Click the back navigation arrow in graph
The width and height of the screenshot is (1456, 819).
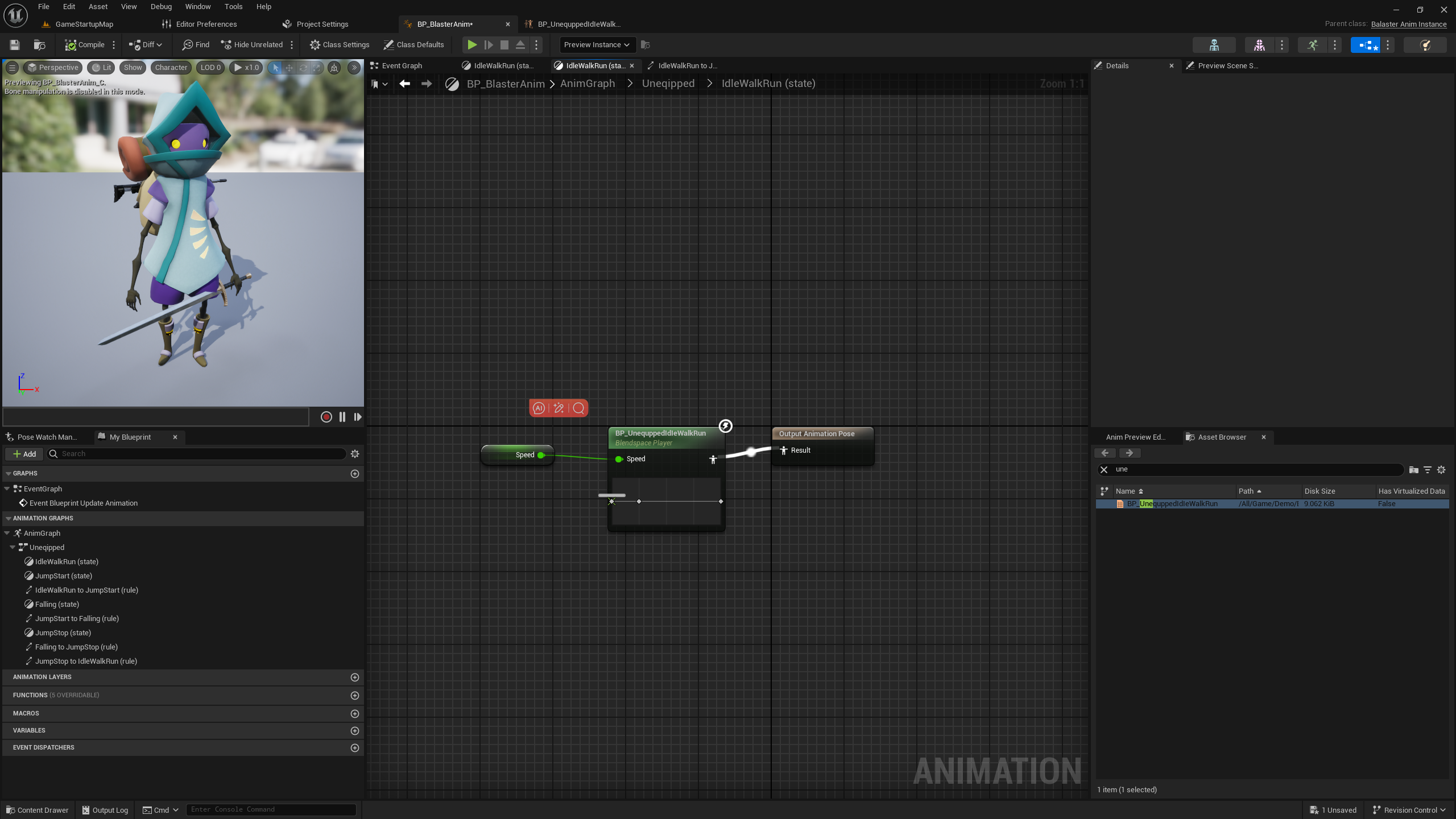[404, 84]
